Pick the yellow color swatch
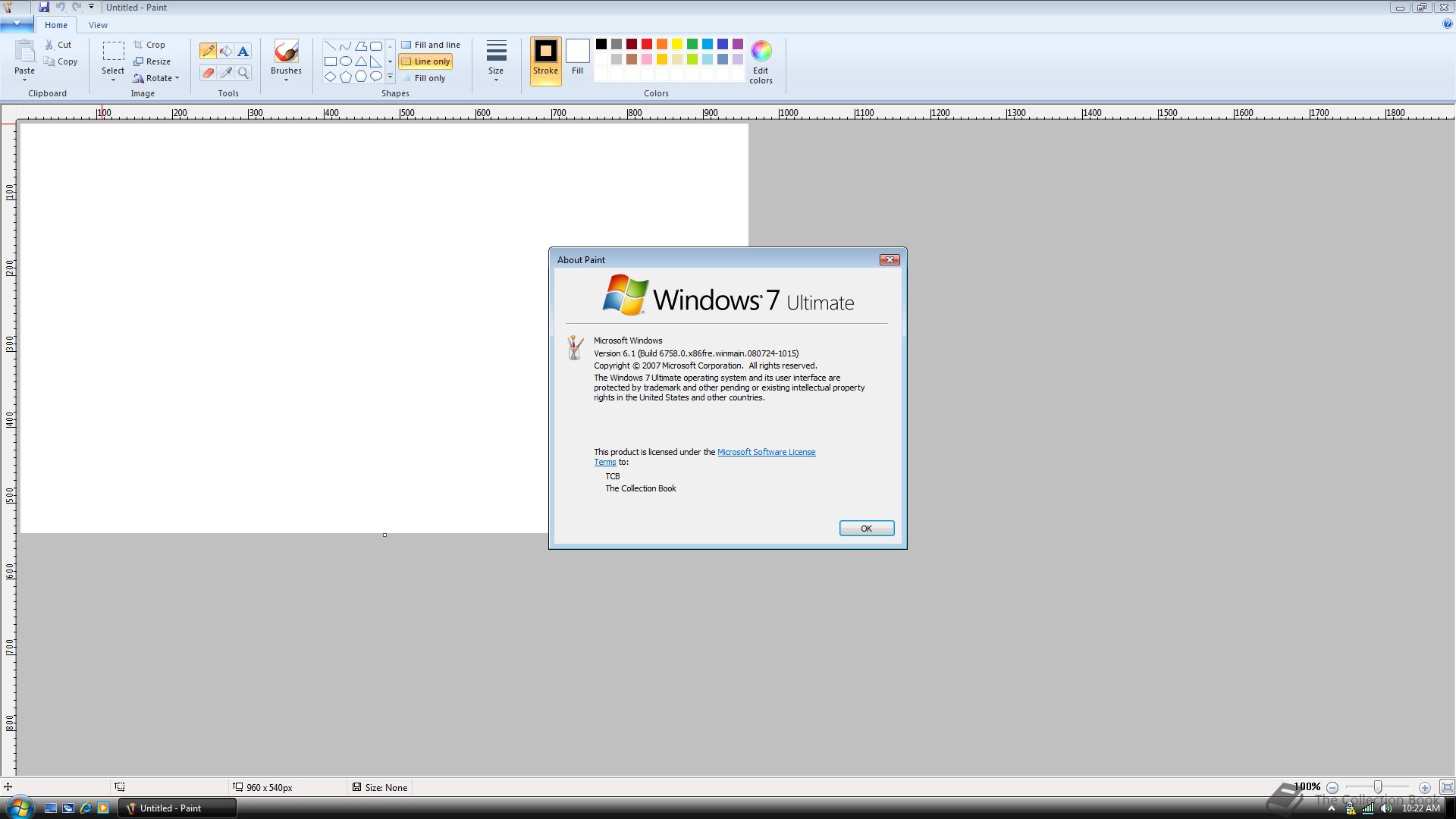1456x819 pixels. (677, 44)
